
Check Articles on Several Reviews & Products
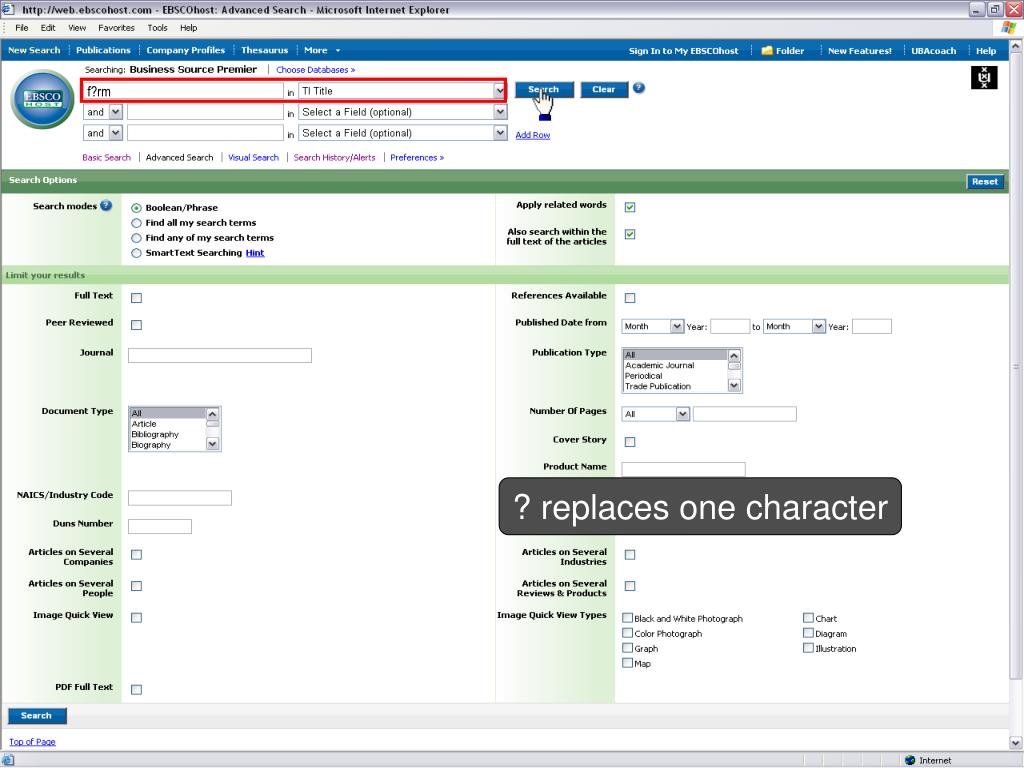(630, 586)
